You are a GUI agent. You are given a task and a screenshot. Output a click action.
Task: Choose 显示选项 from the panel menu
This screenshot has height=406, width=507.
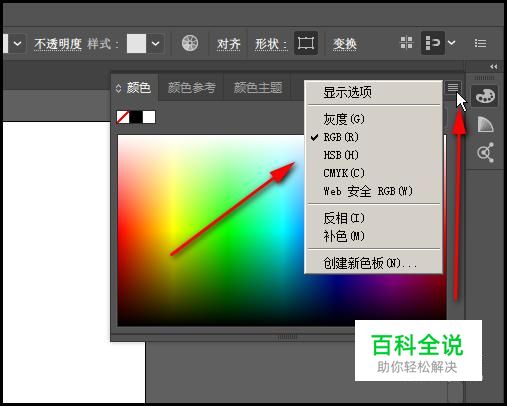[x=374, y=92]
